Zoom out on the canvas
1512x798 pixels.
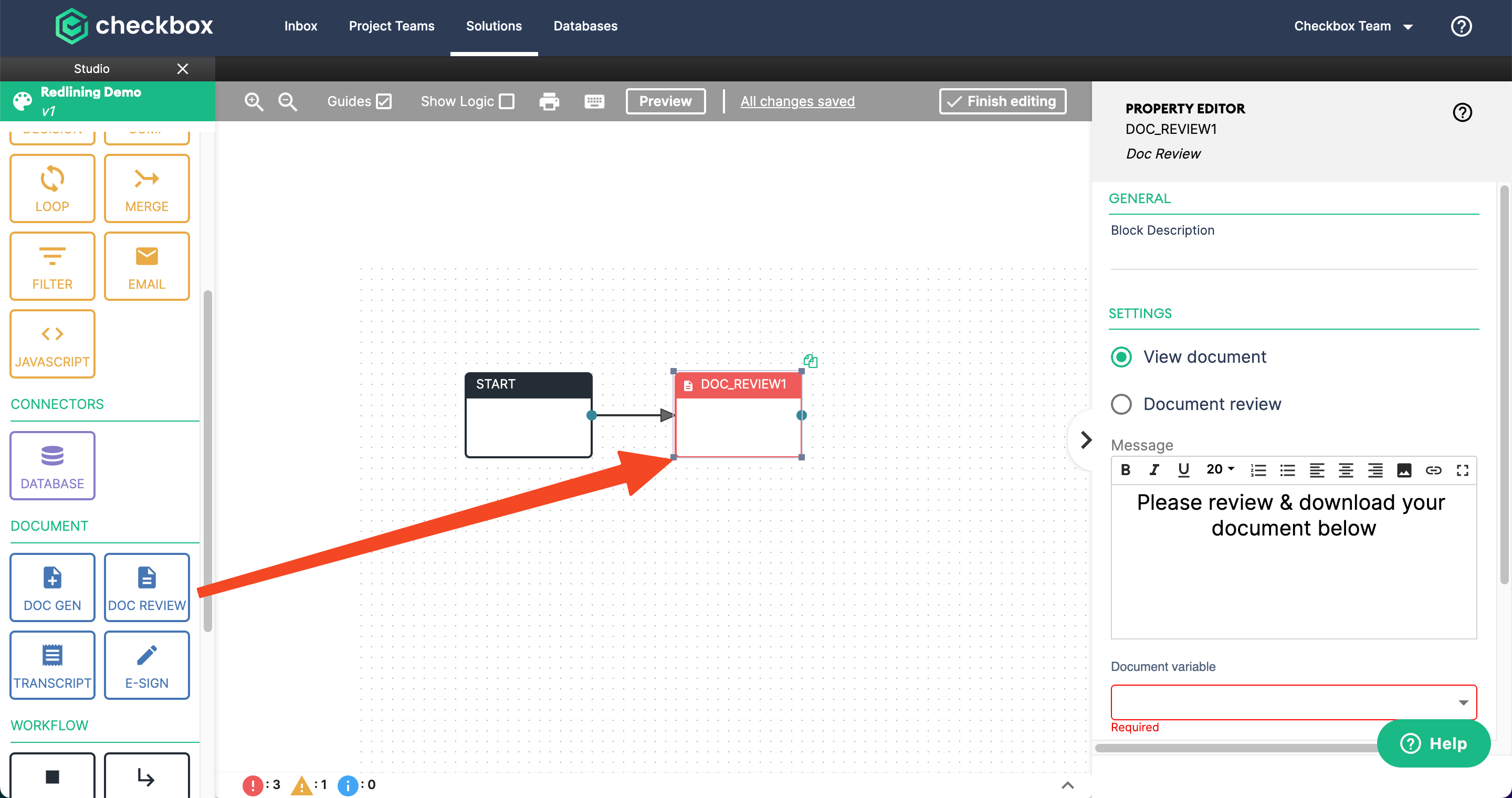click(x=288, y=101)
